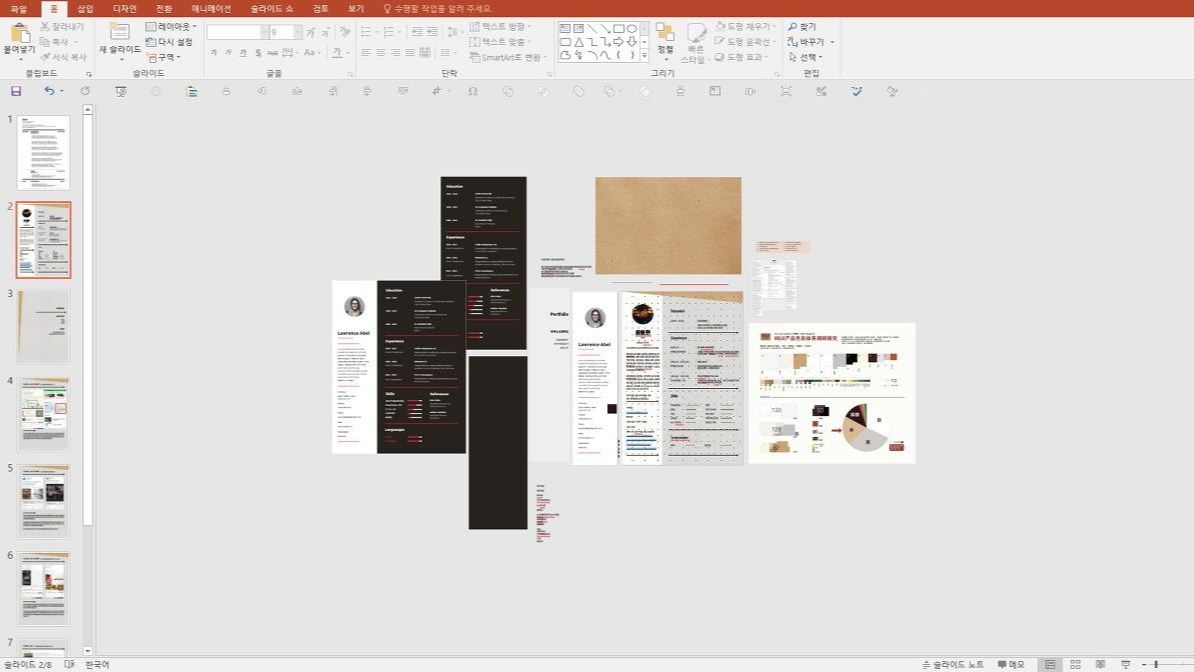Select the Slide Sorter view icon
1194x672 pixels.
pyautogui.click(x=1075, y=664)
